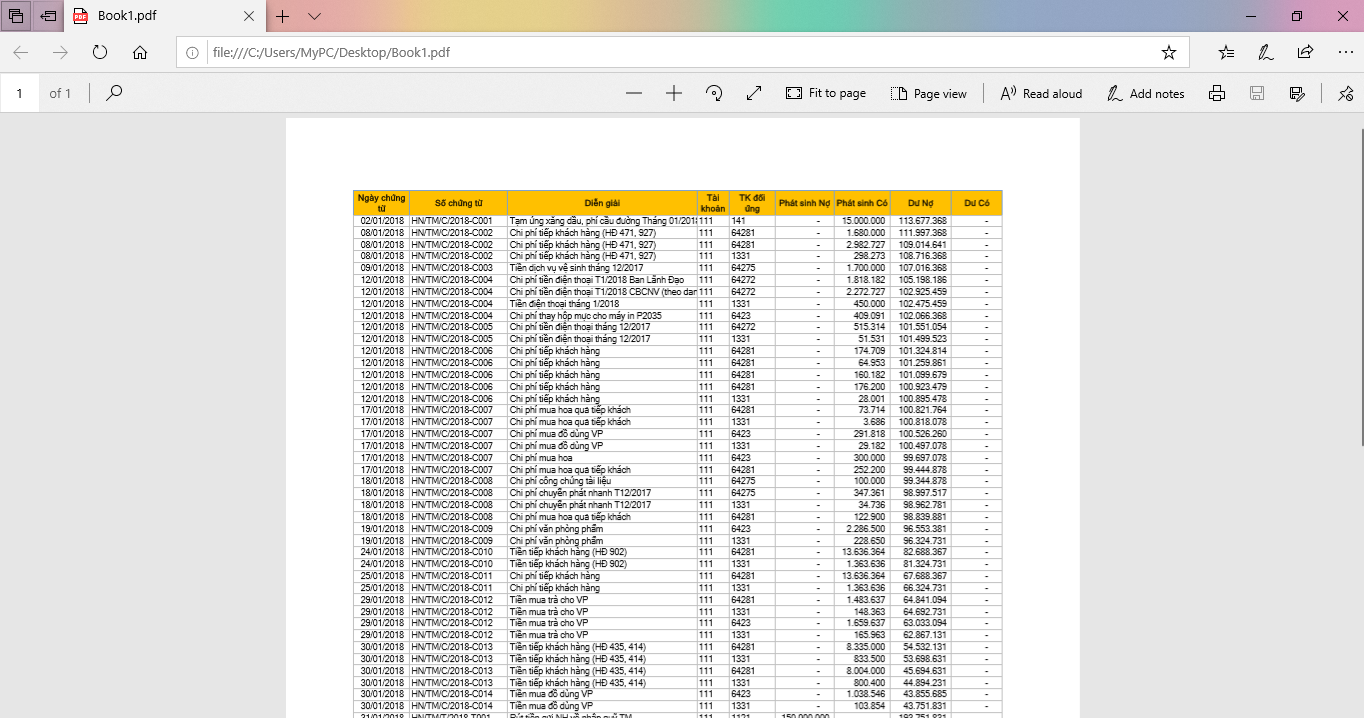Open the Page view options
1364x718 pixels.
coord(929,93)
